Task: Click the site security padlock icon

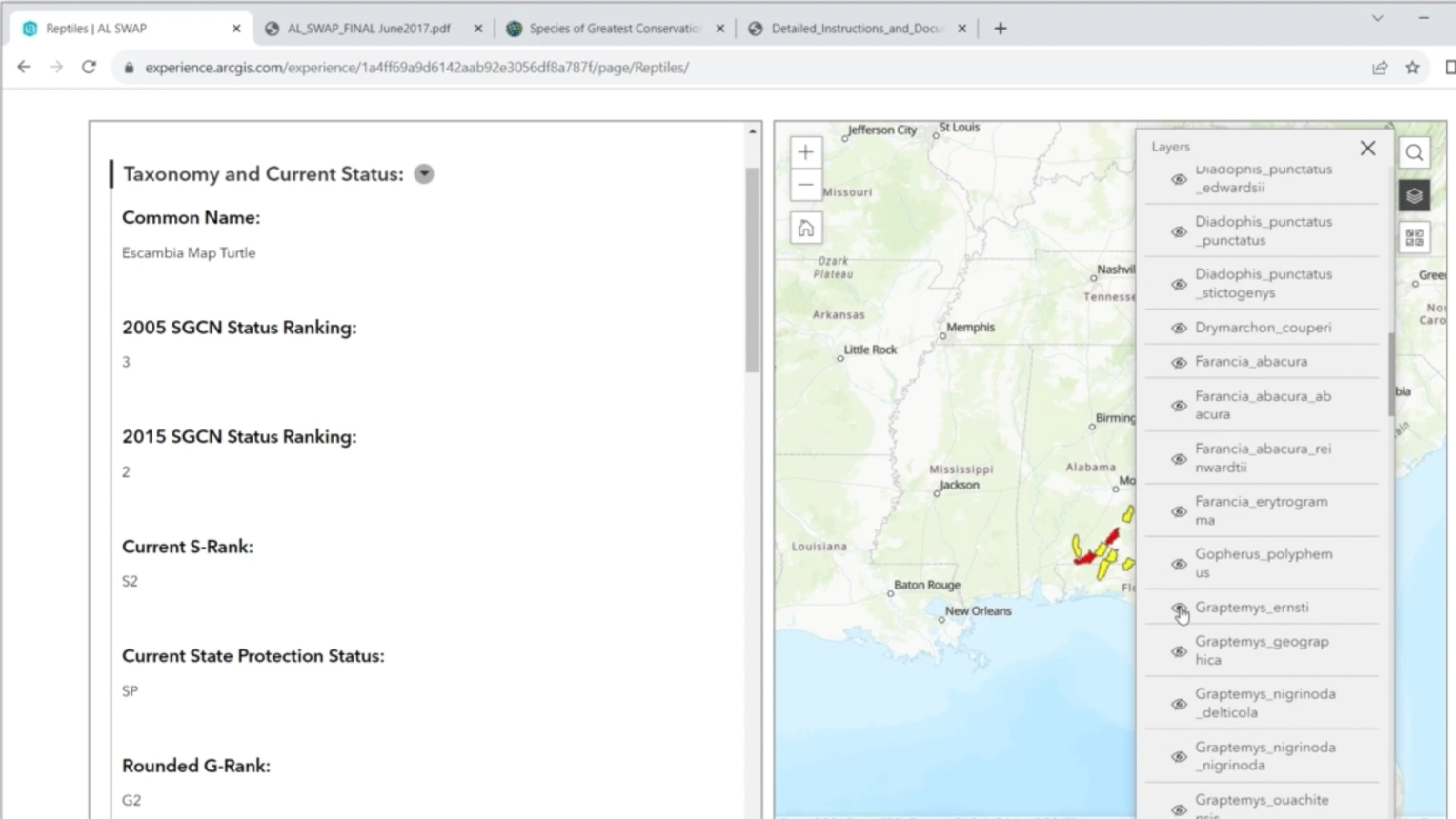Action: point(130,68)
